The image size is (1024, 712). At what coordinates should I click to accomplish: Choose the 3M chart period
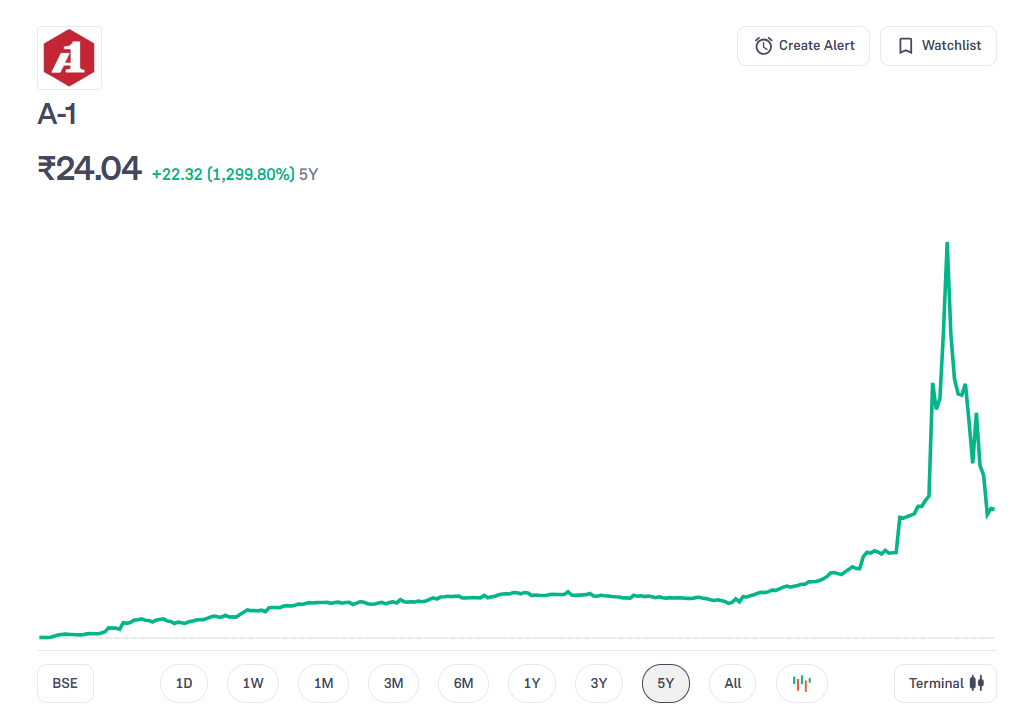coord(393,684)
